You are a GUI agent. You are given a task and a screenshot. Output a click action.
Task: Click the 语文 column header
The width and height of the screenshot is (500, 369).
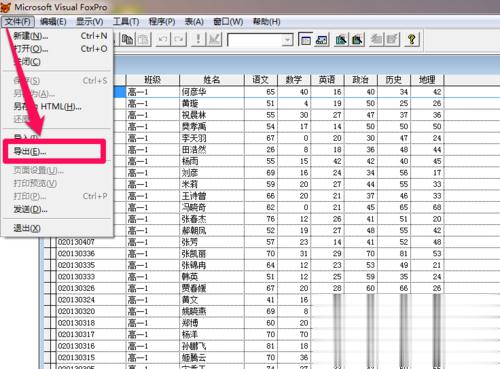[261, 80]
